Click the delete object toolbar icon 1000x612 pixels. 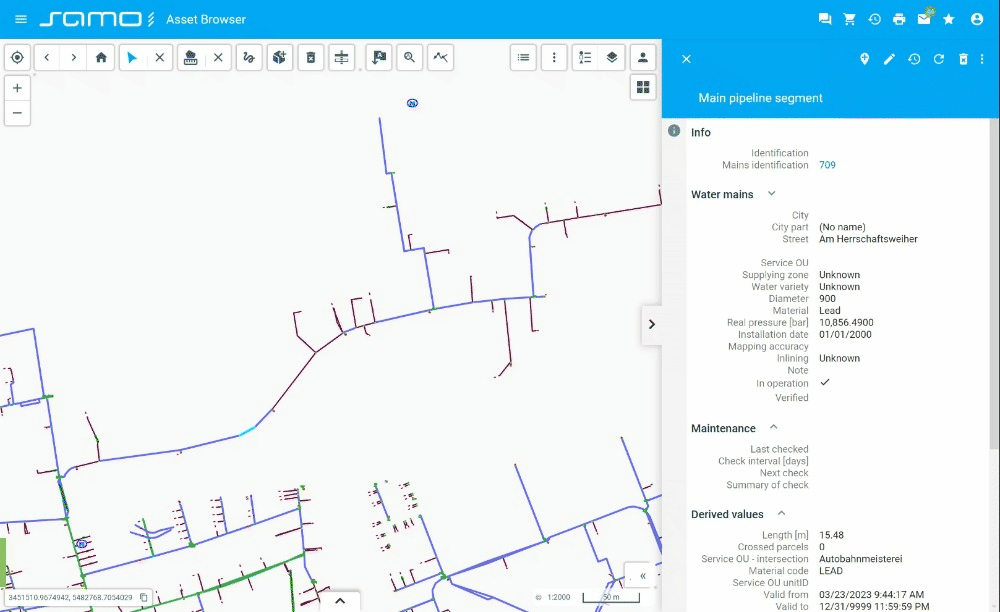[311, 57]
